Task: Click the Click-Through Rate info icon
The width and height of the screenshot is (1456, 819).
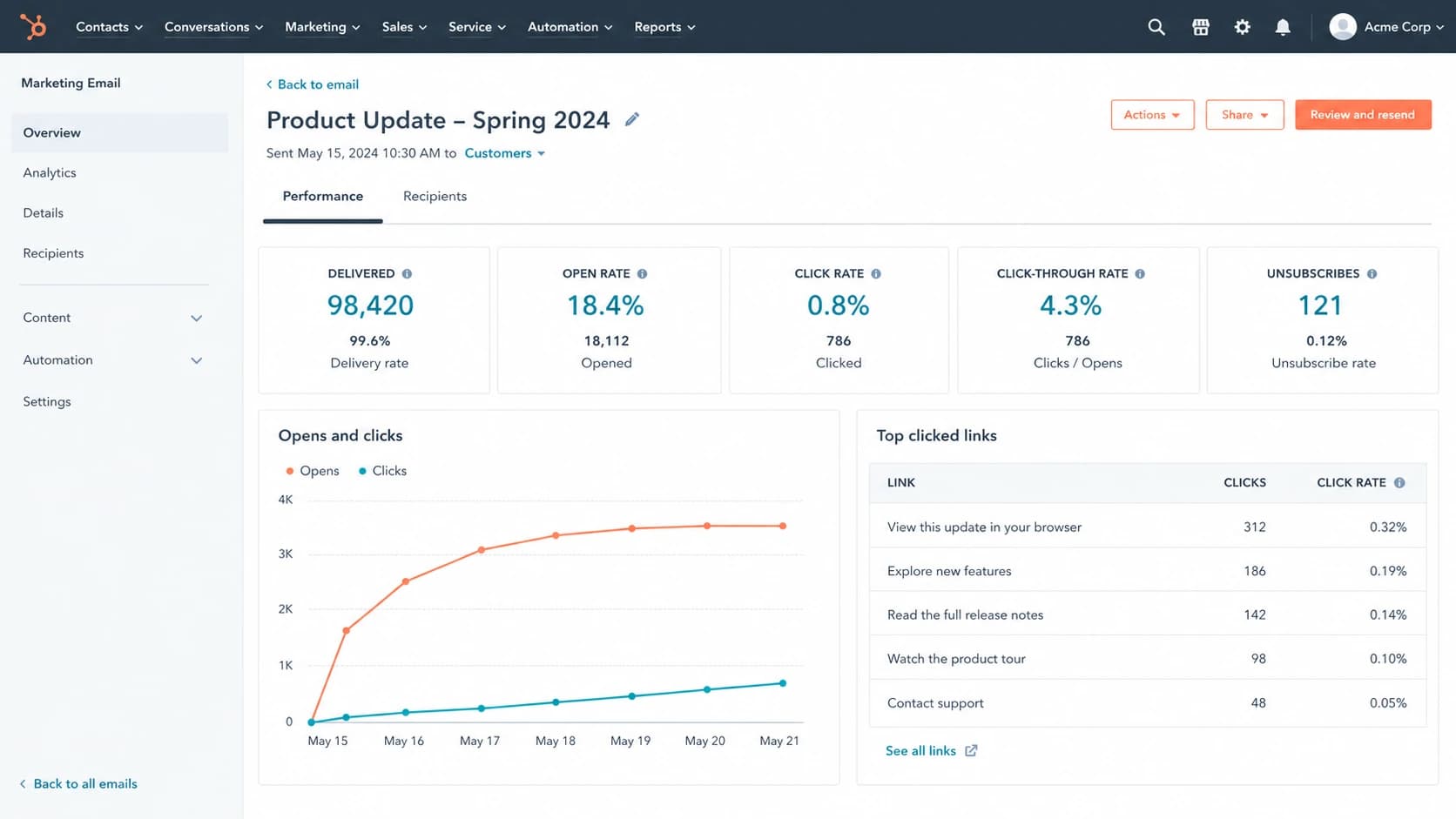Action: [x=1140, y=273]
